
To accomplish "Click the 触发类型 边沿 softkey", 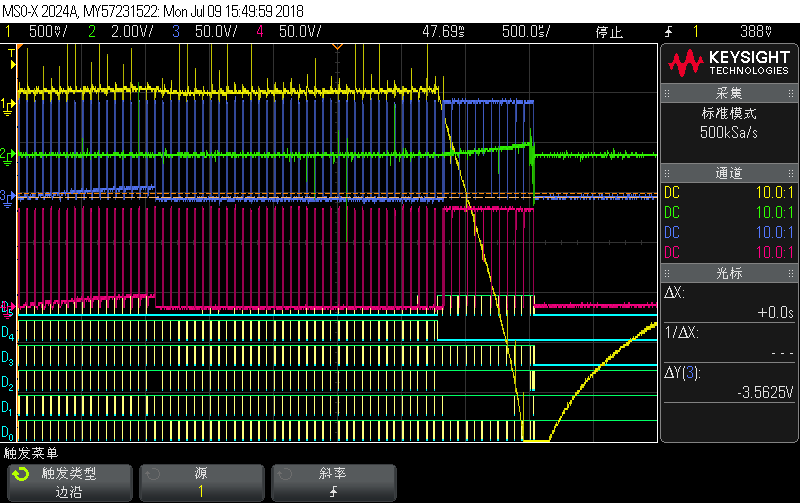I will click(70, 483).
